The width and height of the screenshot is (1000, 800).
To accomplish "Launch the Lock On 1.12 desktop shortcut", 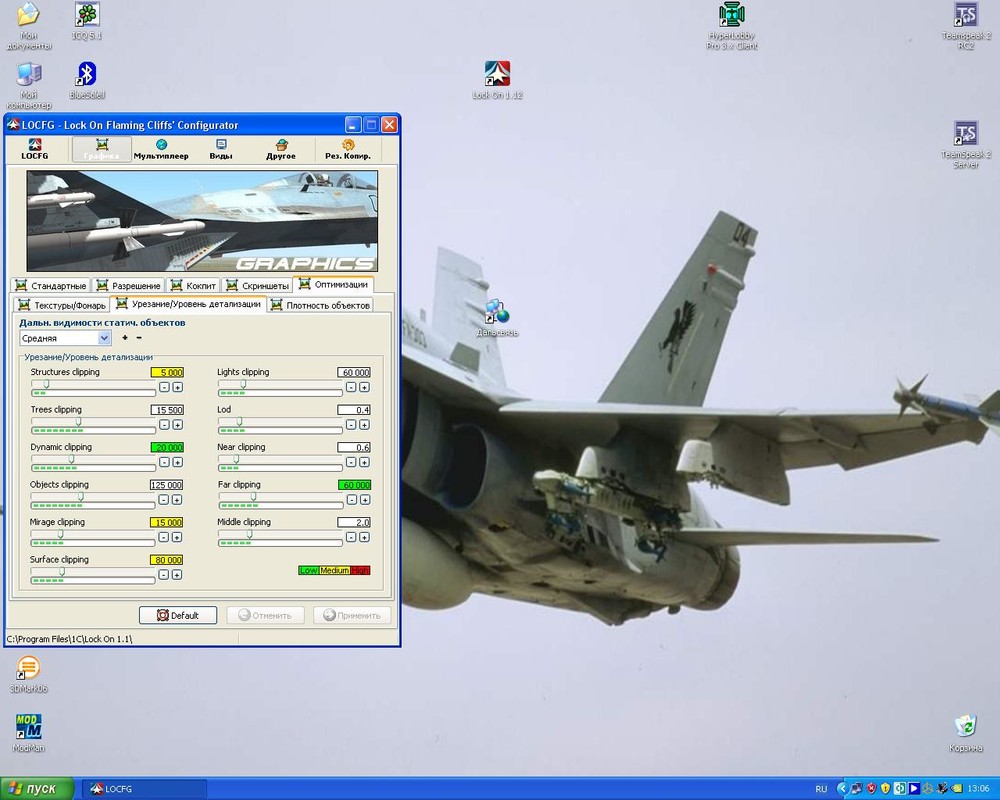I will (497, 75).
